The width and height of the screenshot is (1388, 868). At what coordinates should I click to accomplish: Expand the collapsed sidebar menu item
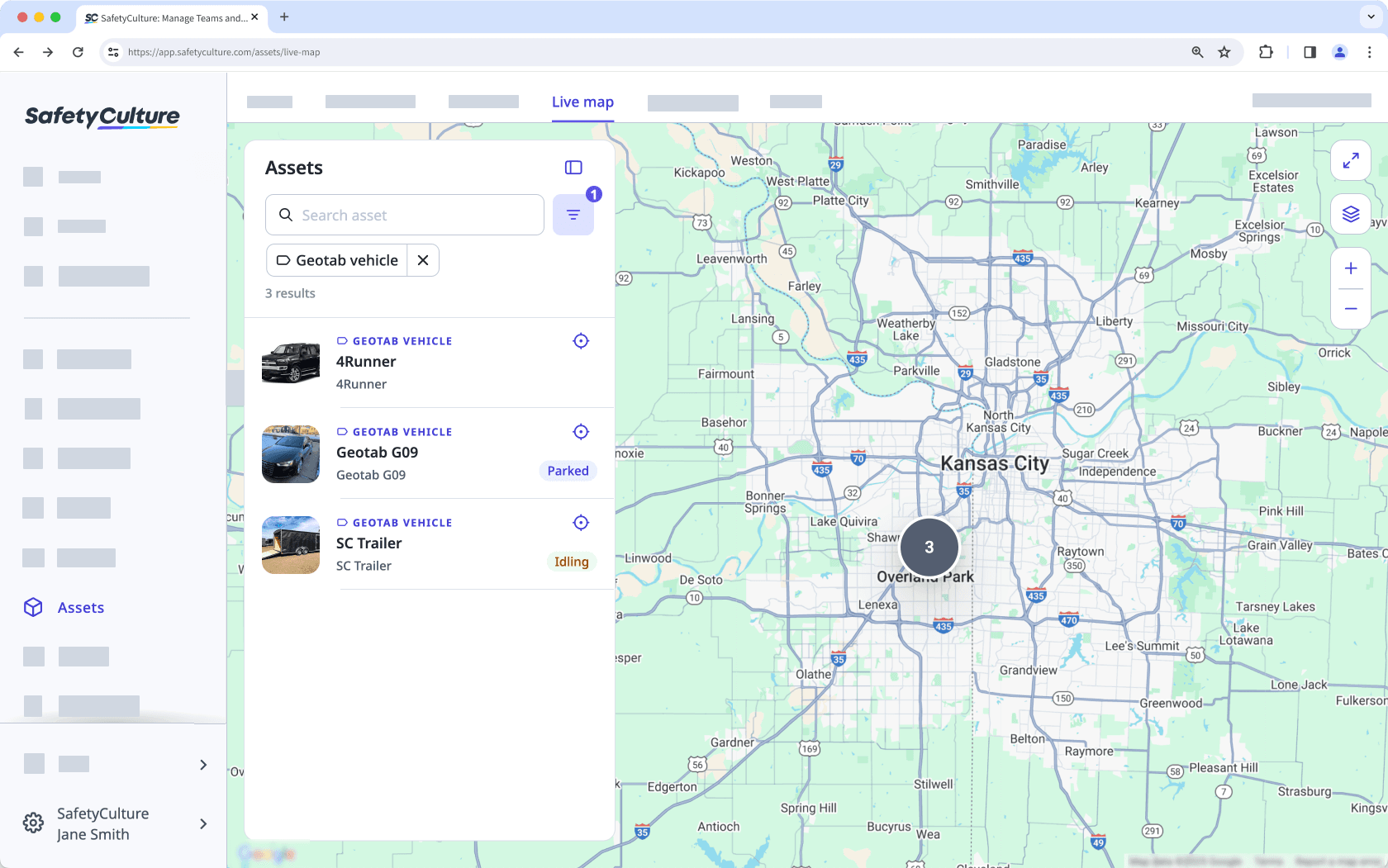(x=203, y=764)
